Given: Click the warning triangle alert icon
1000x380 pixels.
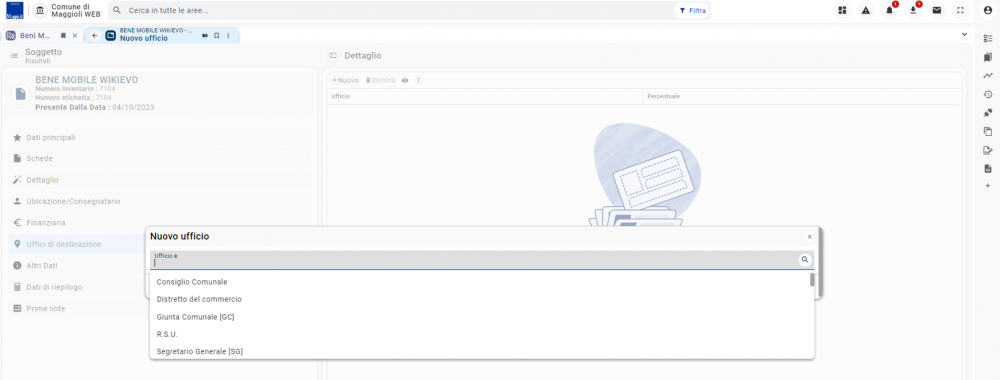Looking at the screenshot, I should tap(865, 10).
